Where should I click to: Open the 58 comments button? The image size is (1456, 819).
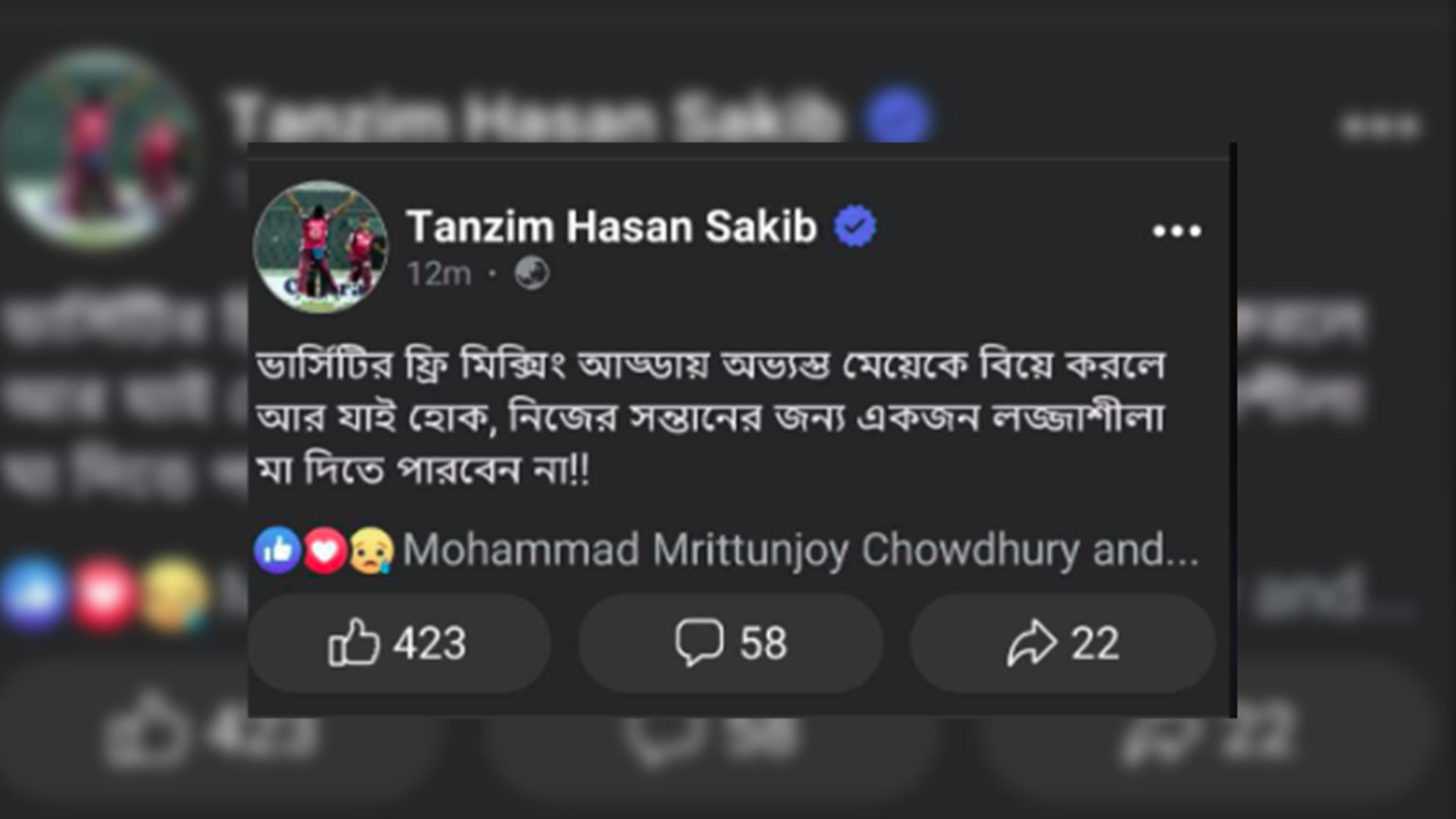(x=731, y=644)
